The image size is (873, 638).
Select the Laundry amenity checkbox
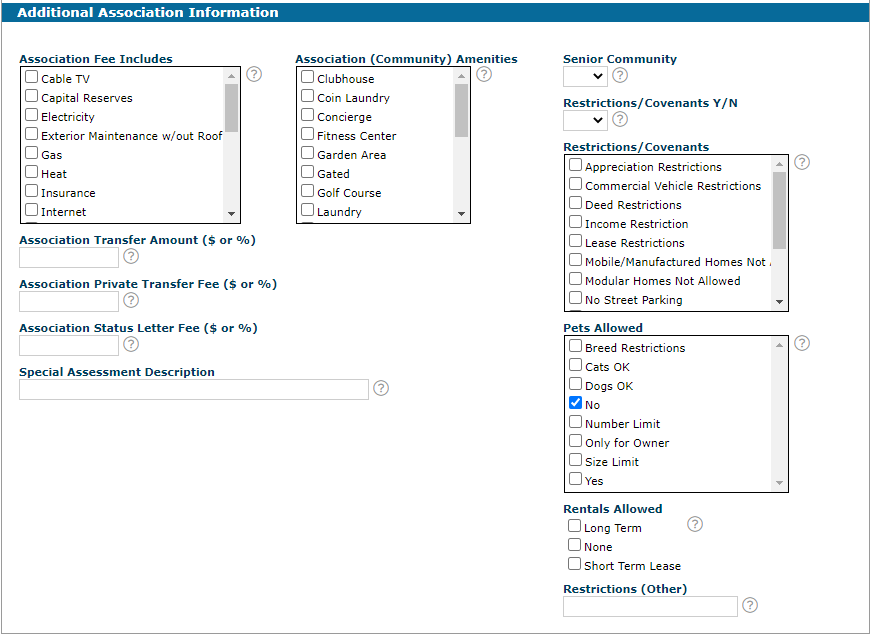(307, 210)
